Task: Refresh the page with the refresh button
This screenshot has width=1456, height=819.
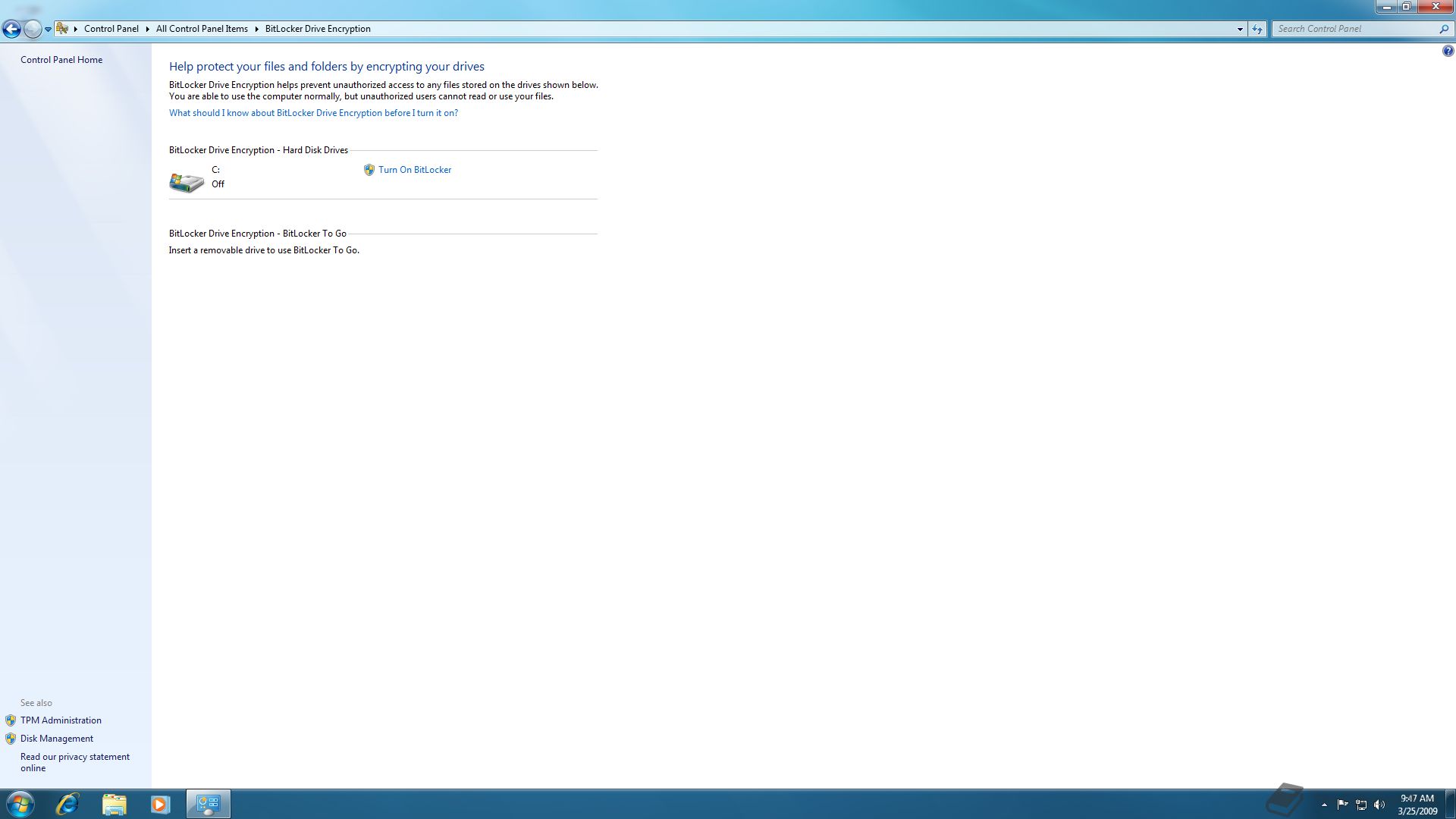Action: 1257,29
